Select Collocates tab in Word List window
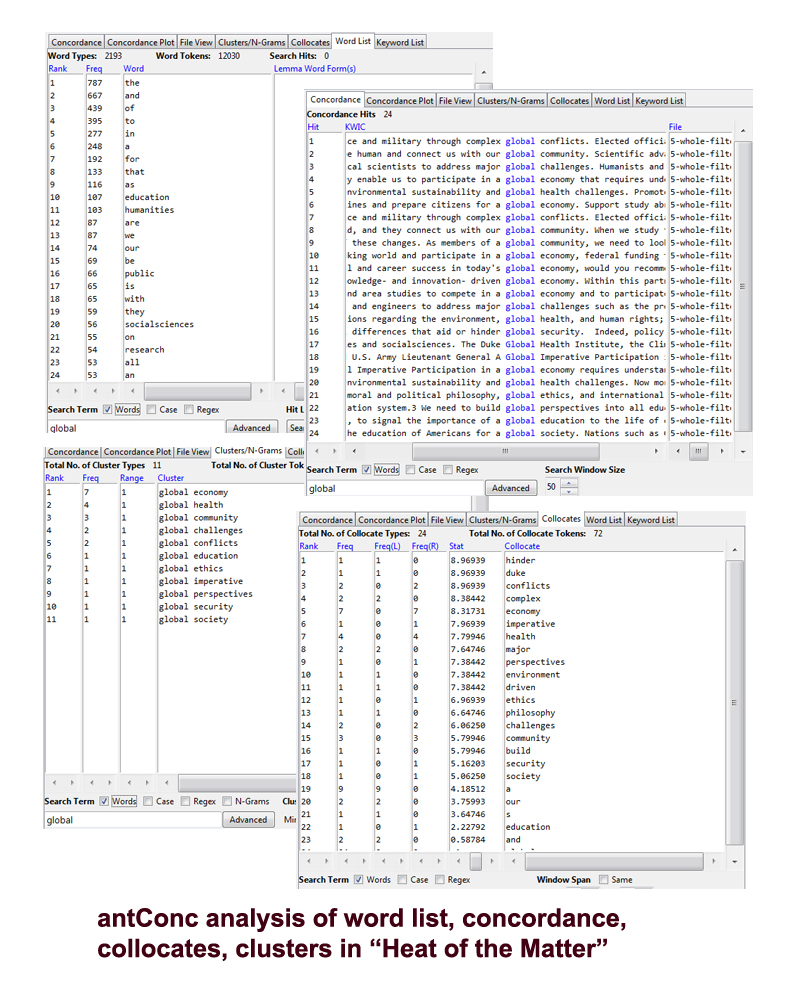 (310, 43)
